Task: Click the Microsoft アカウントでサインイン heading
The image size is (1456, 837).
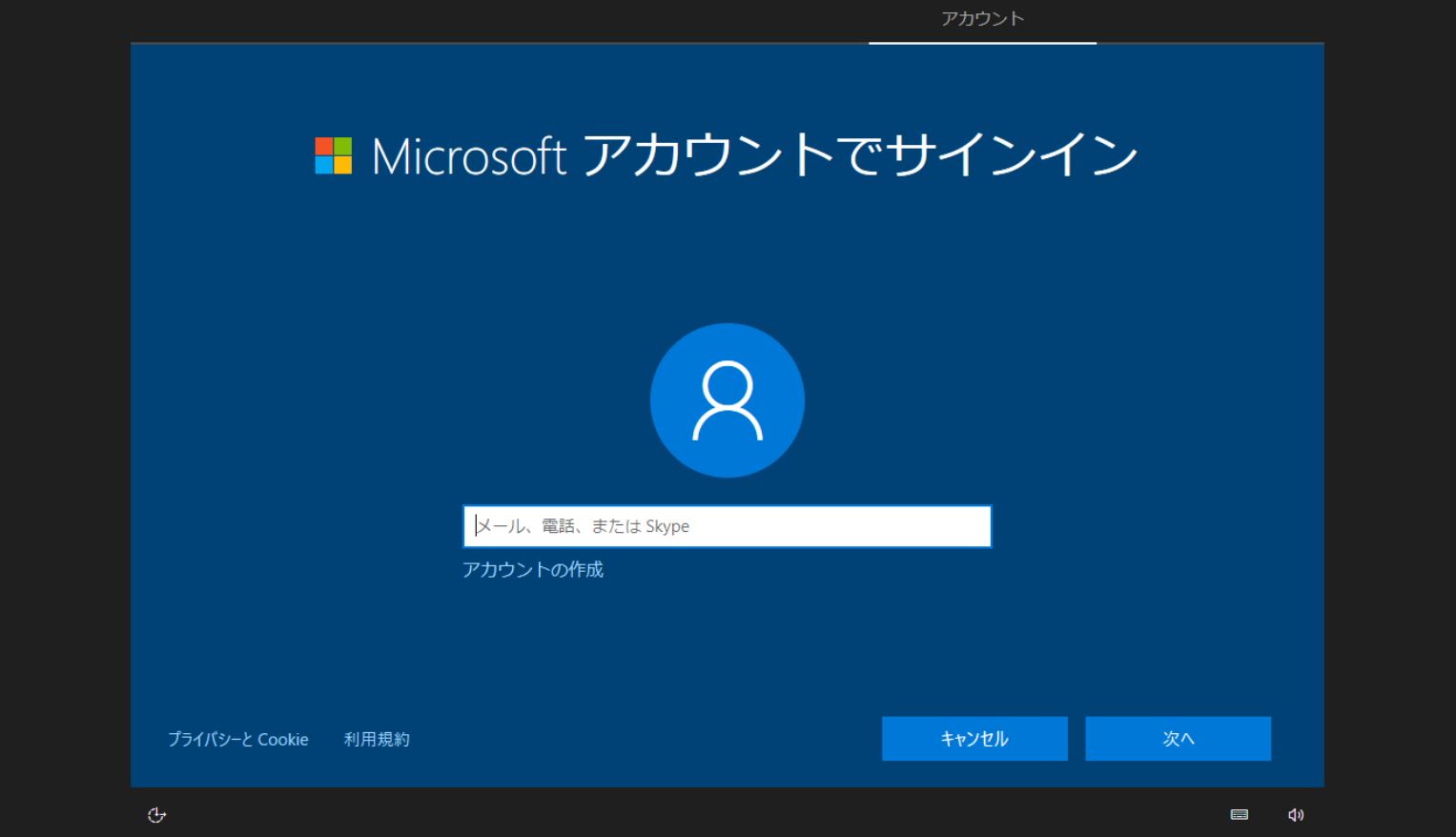Action: coord(755,155)
